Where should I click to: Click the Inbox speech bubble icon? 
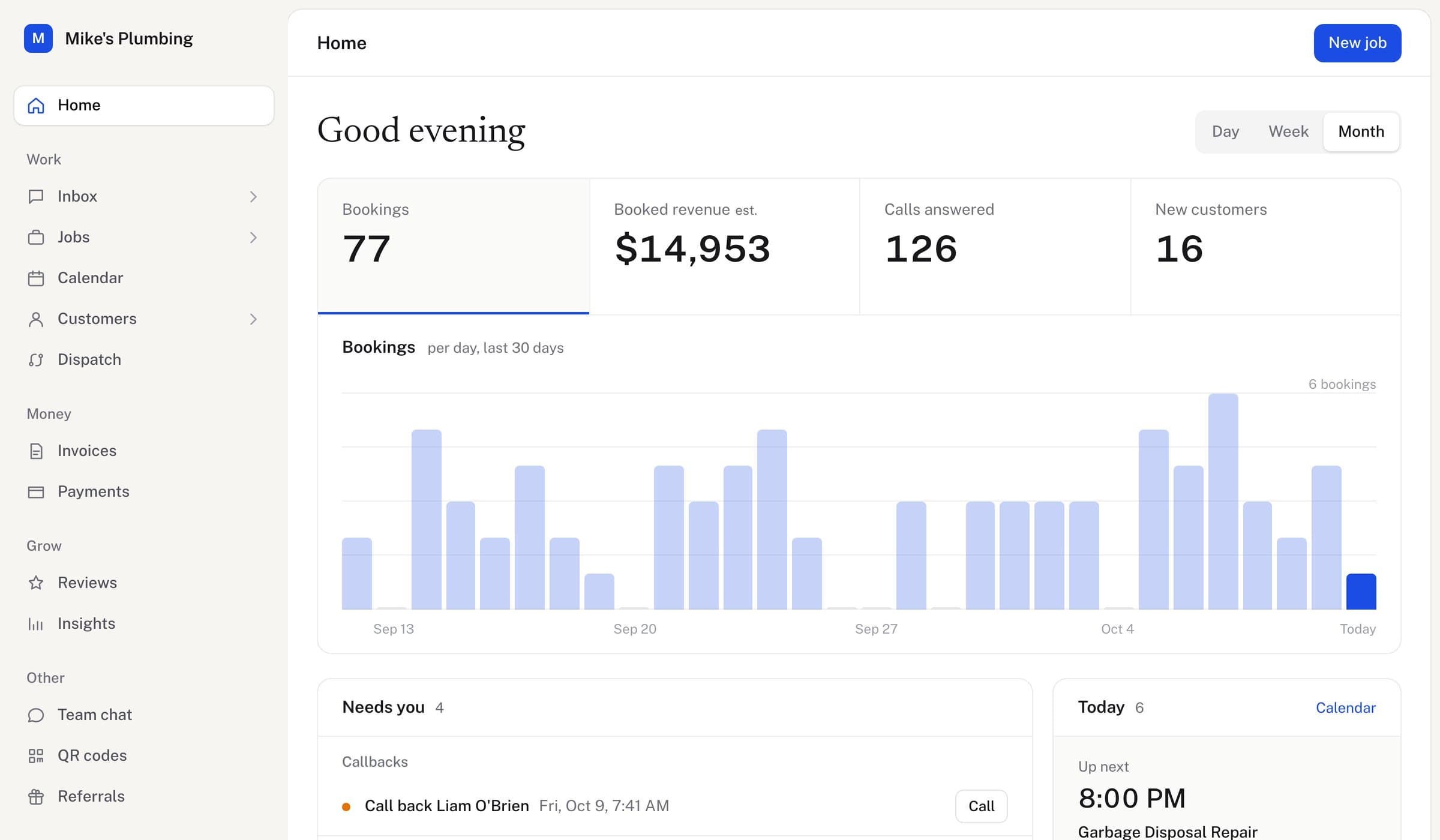tap(36, 197)
